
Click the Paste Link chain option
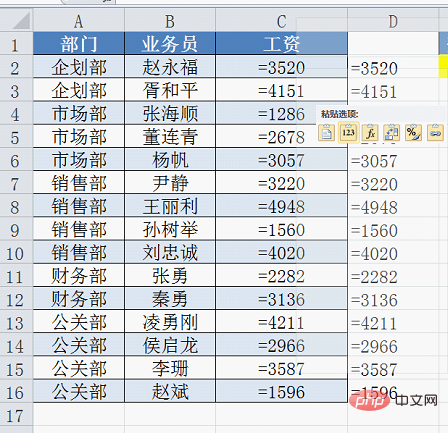(x=435, y=133)
